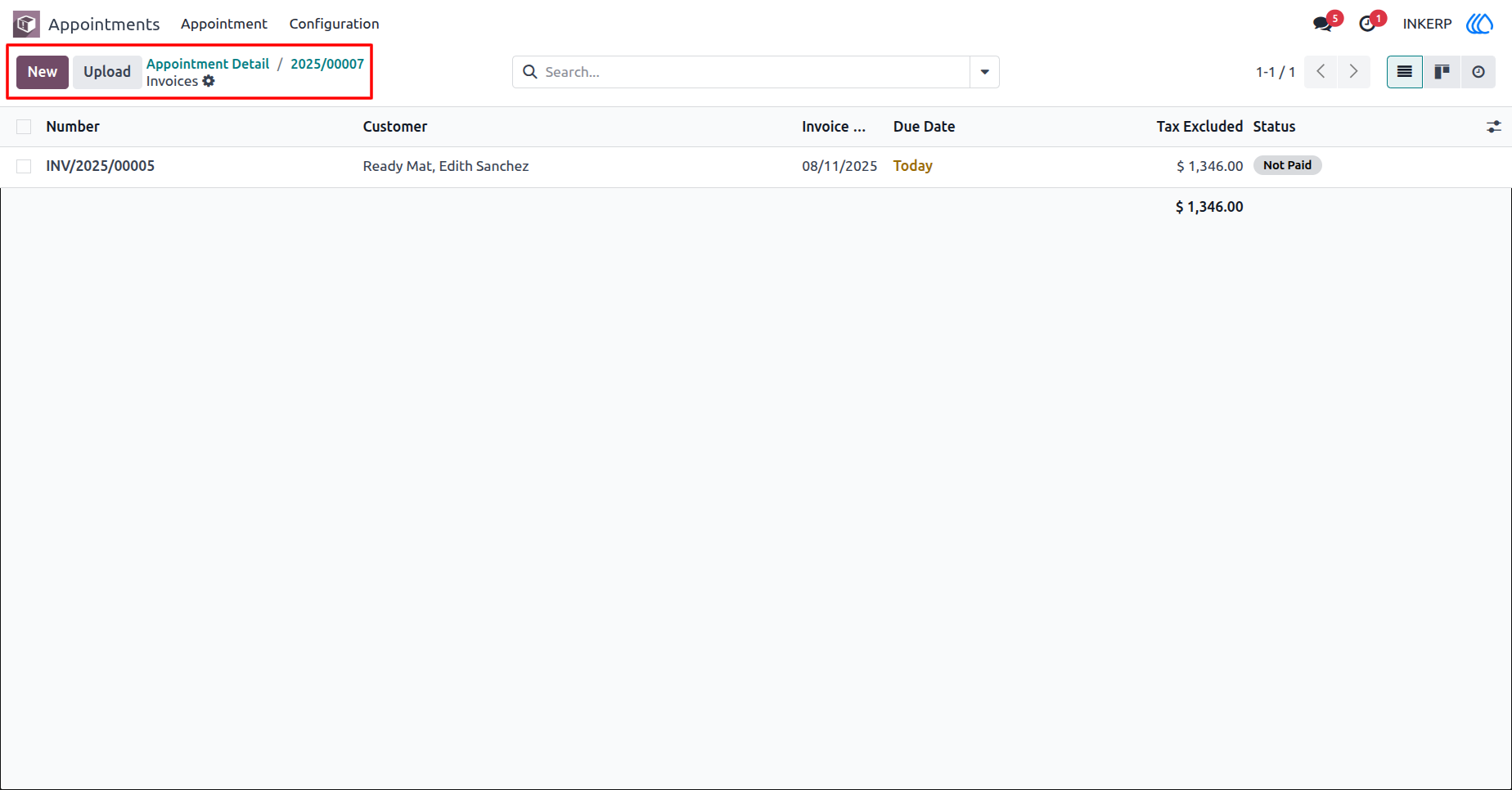Select the INV/2025/00005 row checkbox
Image resolution: width=1512 pixels, height=790 pixels.
(x=24, y=166)
